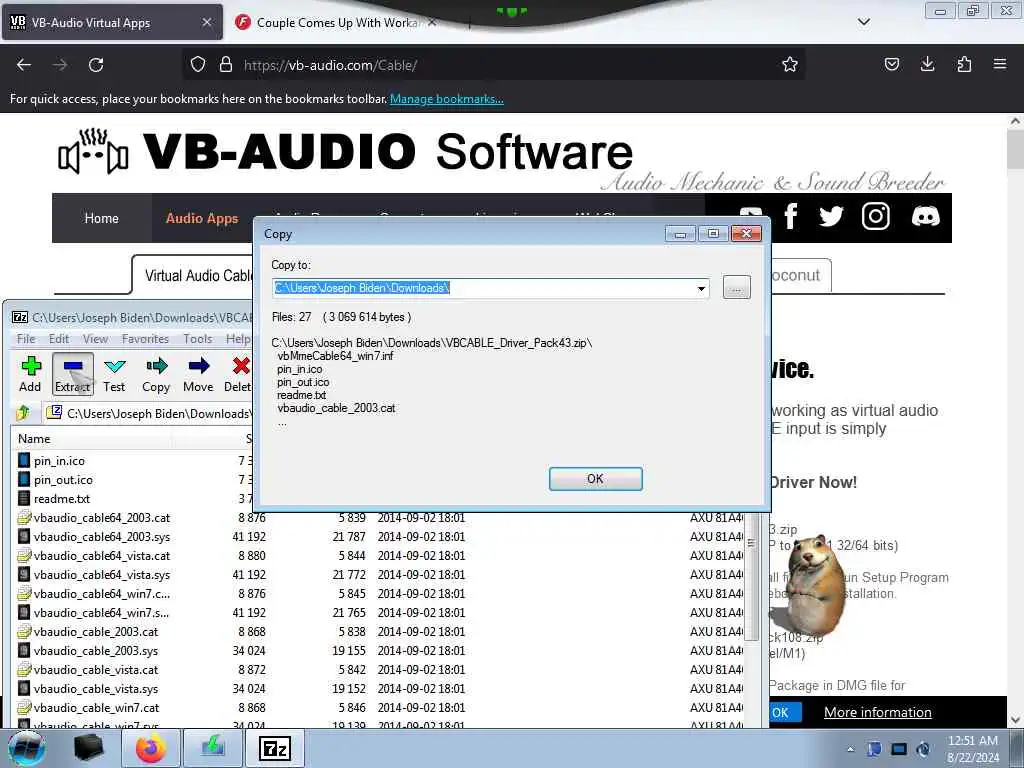
Task: Close the VB-Audio Virtual Apps tab
Action: pos(207,22)
